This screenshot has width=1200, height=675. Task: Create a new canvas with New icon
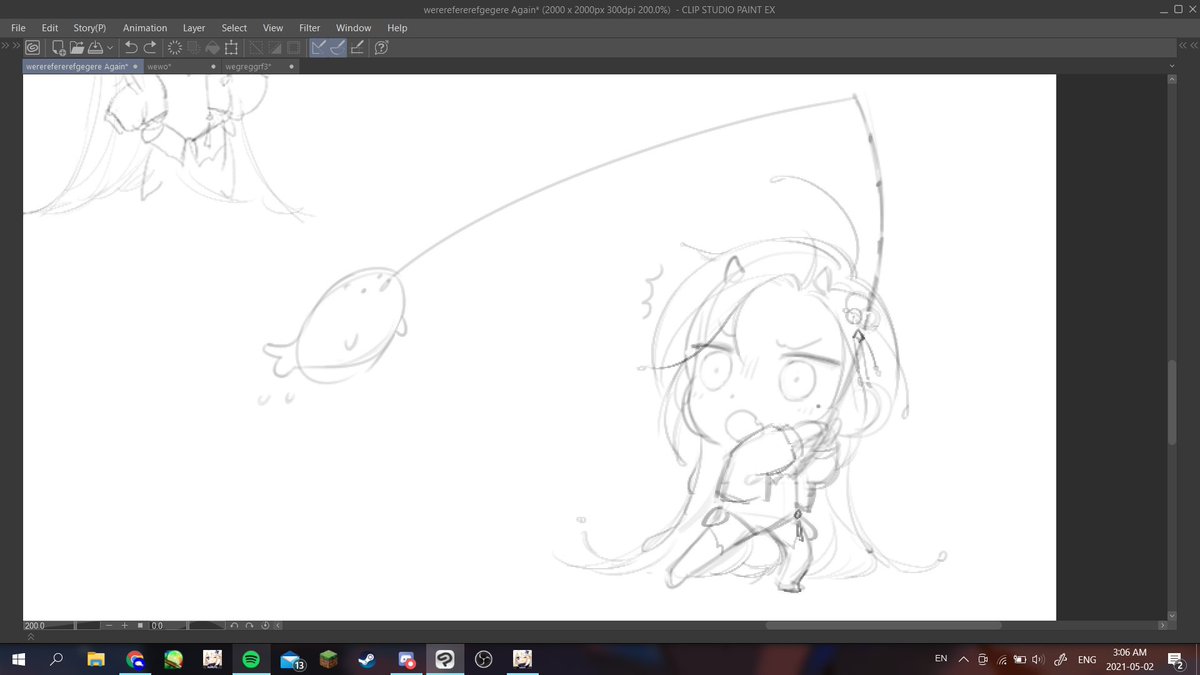point(58,47)
